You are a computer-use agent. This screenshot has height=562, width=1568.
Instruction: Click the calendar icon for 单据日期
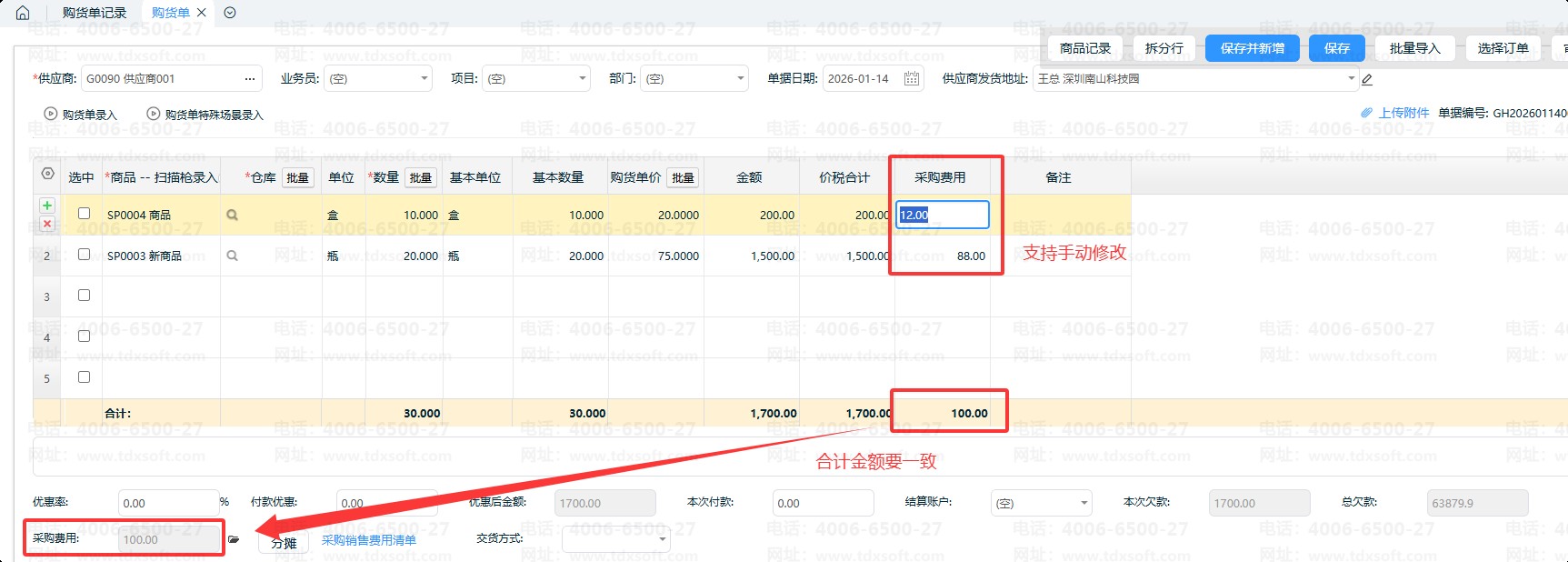coord(912,79)
